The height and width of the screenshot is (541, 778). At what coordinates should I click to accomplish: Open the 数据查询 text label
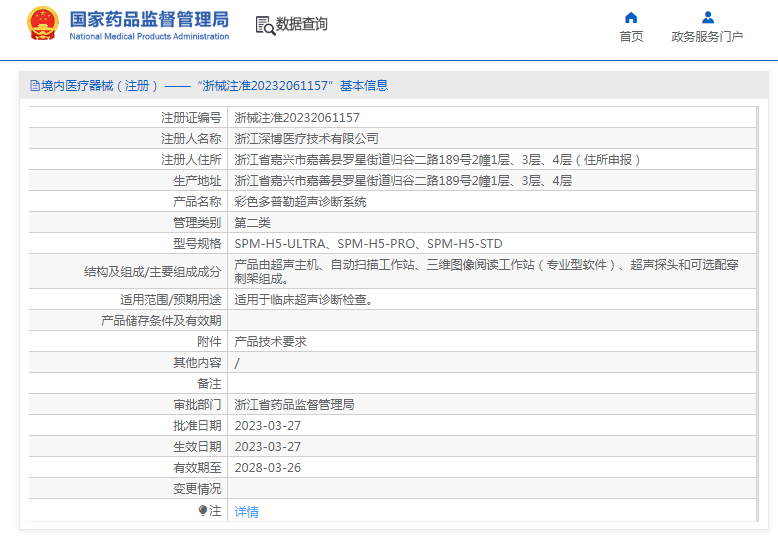point(302,25)
